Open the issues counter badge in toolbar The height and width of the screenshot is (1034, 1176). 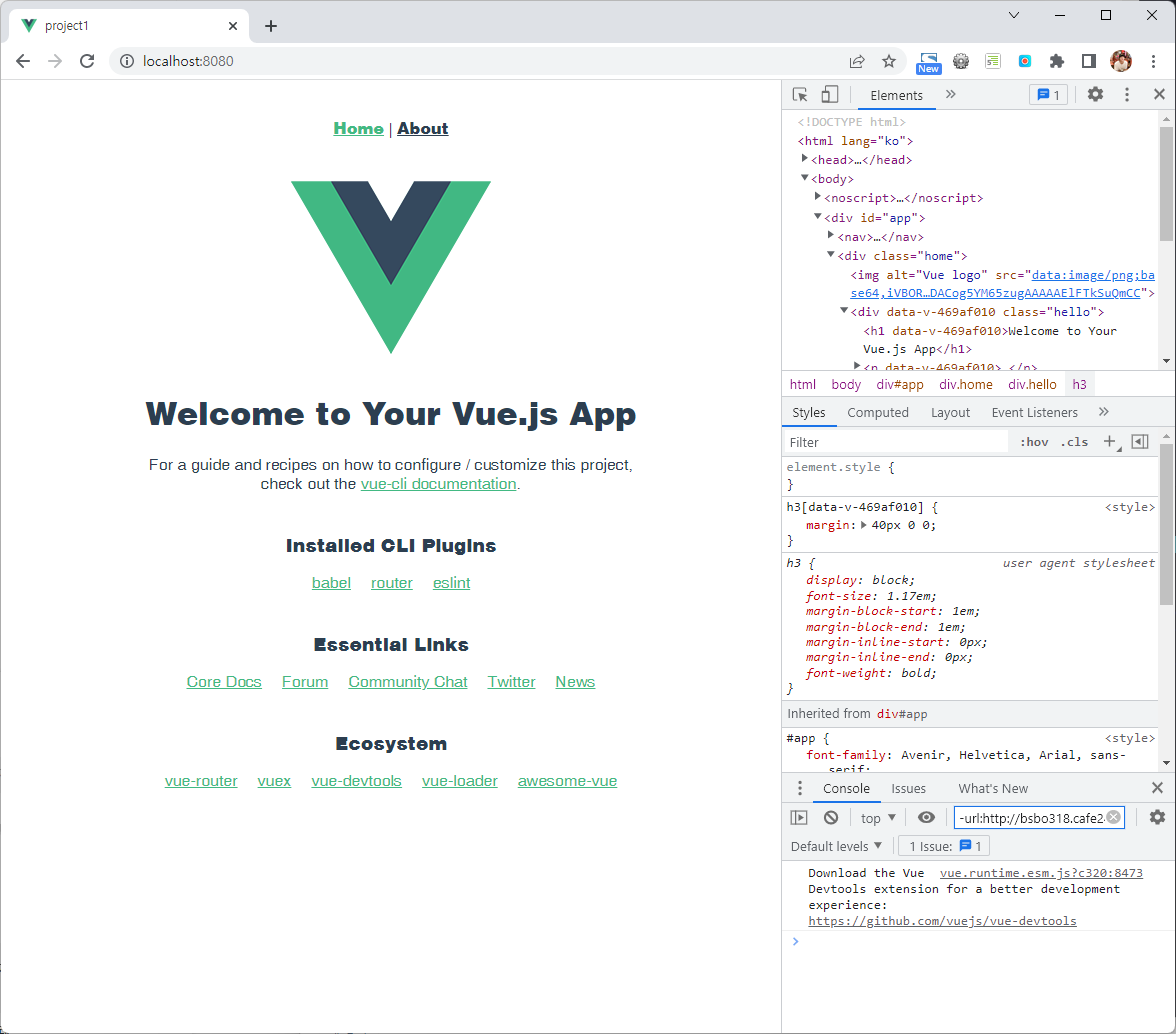coord(1048,94)
